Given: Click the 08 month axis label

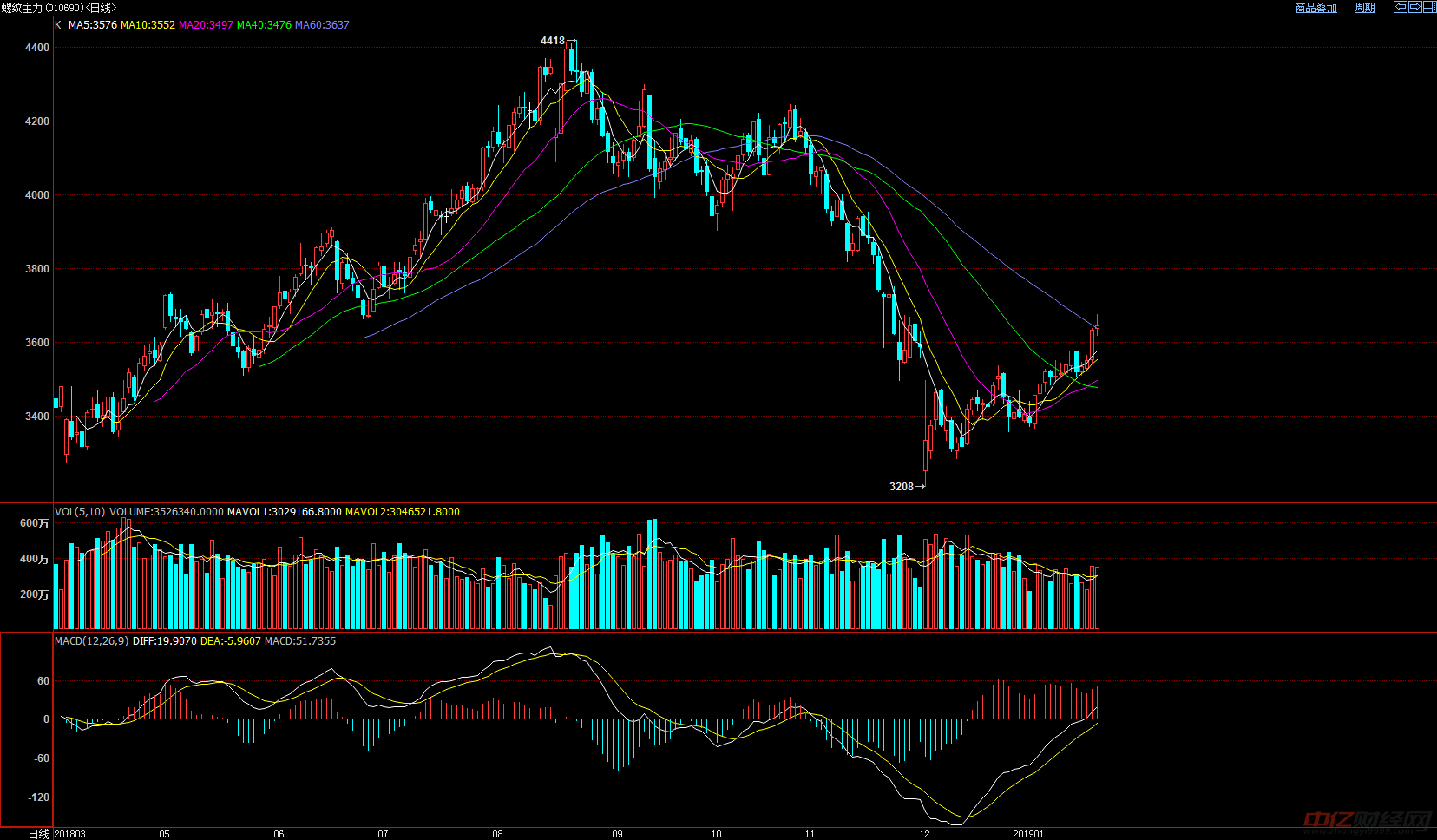Looking at the screenshot, I should tap(497, 834).
